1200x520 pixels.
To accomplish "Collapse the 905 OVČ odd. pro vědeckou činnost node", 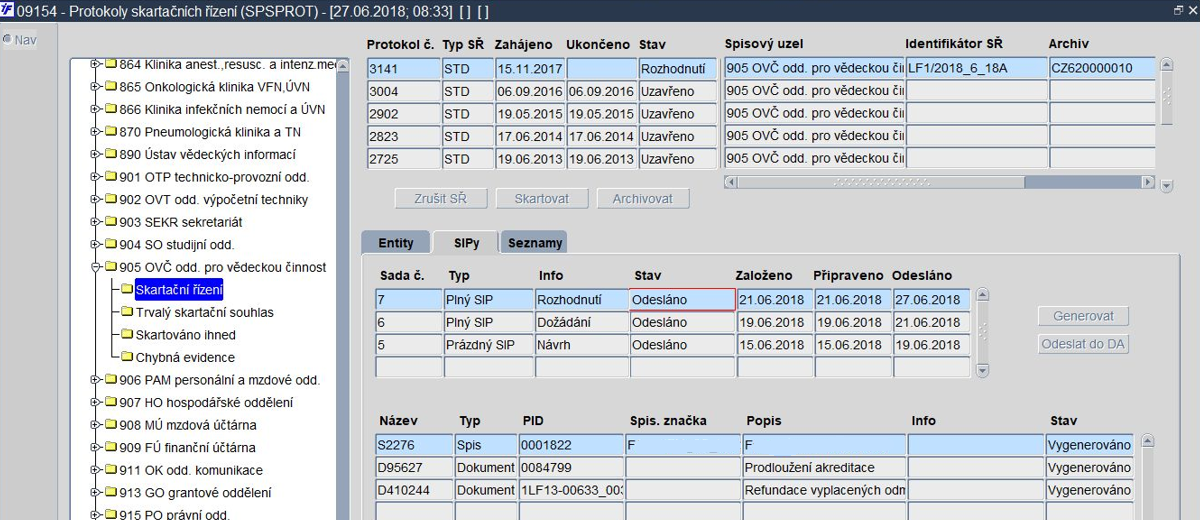I will tap(95, 267).
